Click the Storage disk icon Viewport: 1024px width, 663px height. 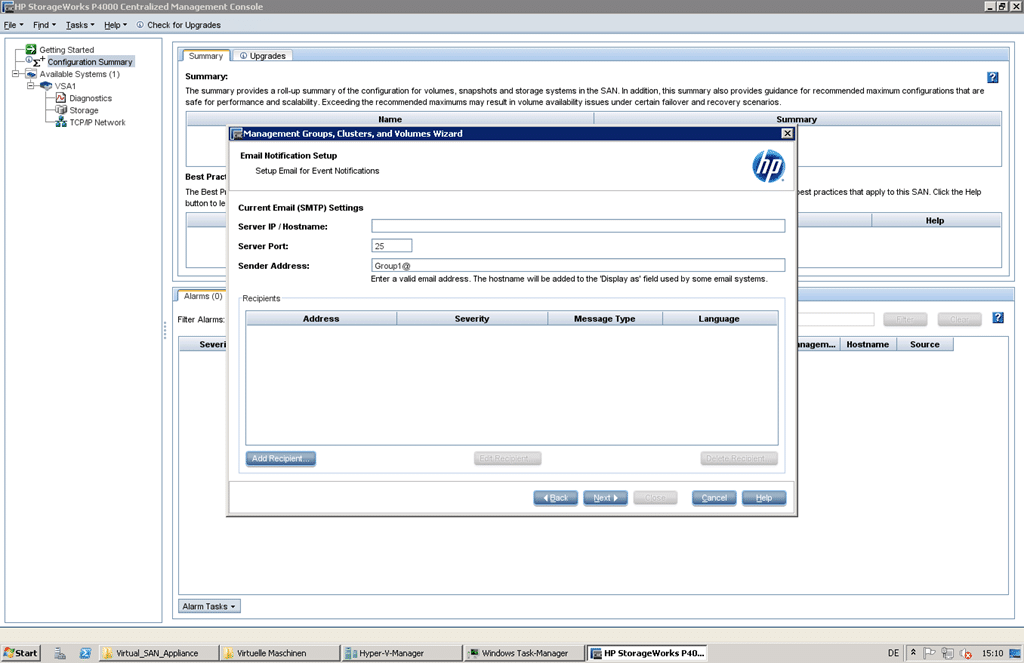click(x=61, y=110)
